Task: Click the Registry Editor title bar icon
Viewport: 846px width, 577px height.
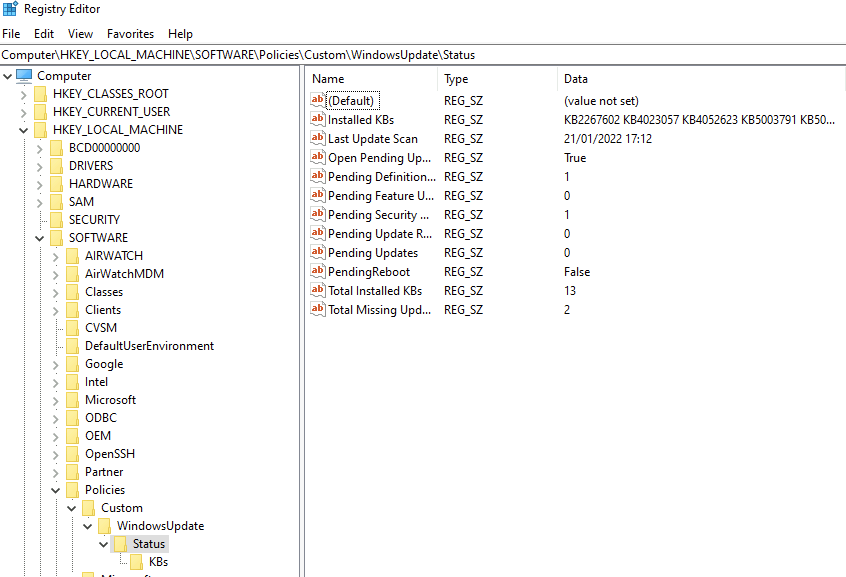Action: 10,10
